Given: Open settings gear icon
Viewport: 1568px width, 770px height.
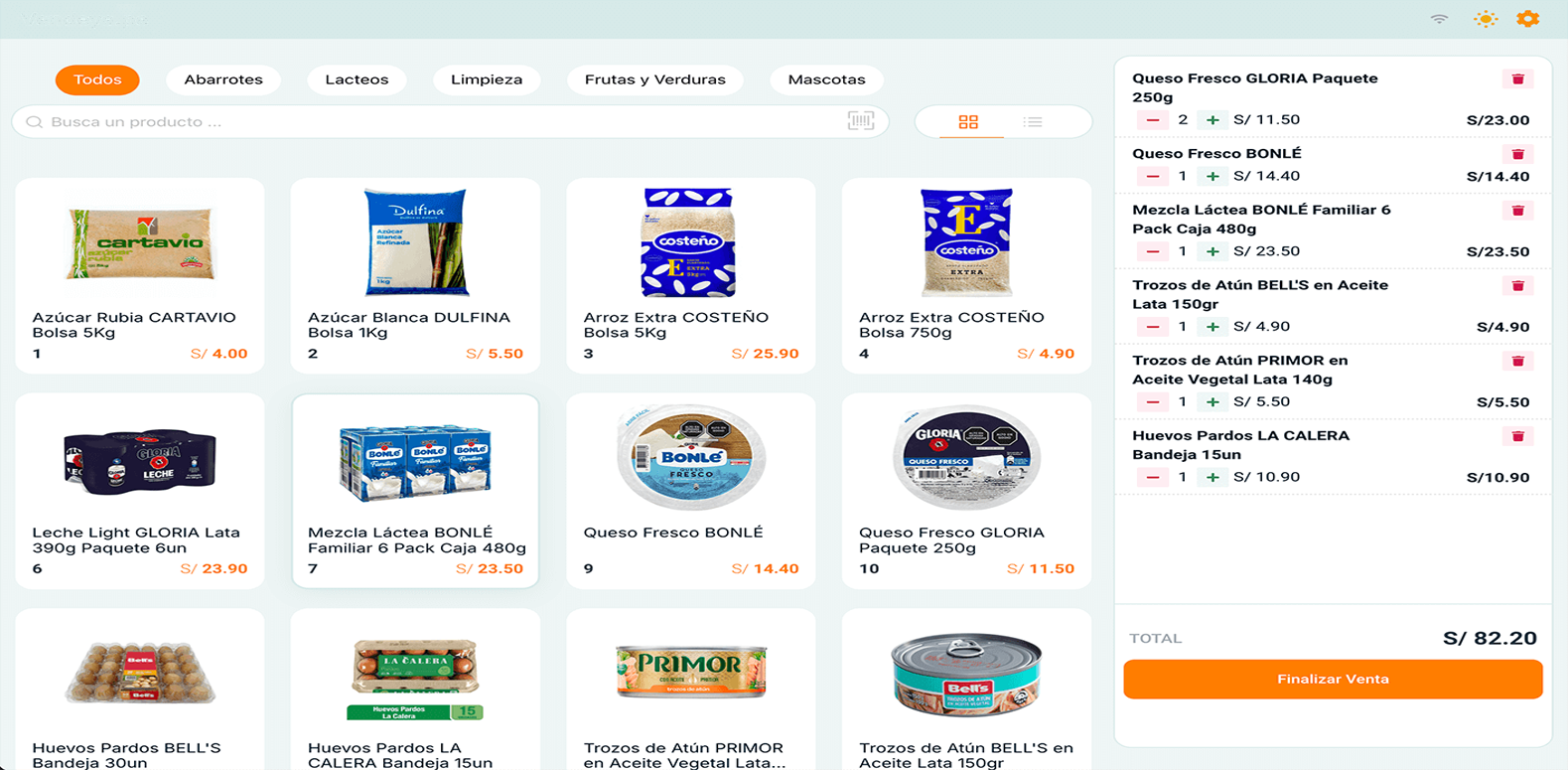Looking at the screenshot, I should pyautogui.click(x=1527, y=19).
